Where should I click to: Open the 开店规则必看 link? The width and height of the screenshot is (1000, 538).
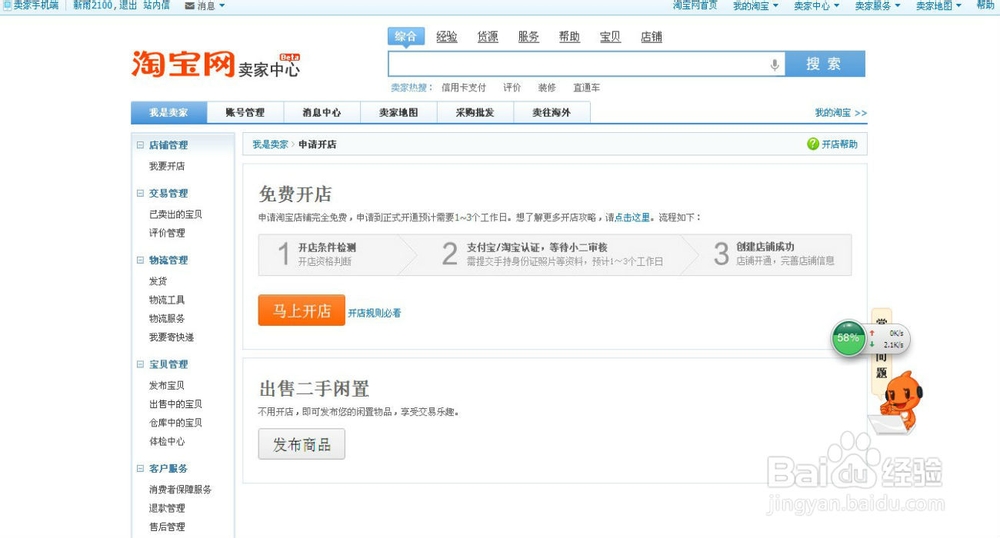[x=374, y=313]
